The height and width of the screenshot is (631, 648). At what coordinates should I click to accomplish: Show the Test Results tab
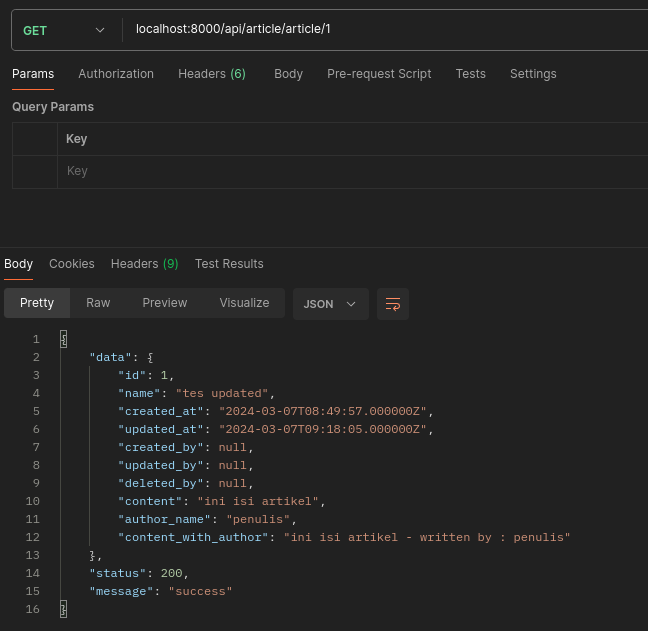[229, 264]
